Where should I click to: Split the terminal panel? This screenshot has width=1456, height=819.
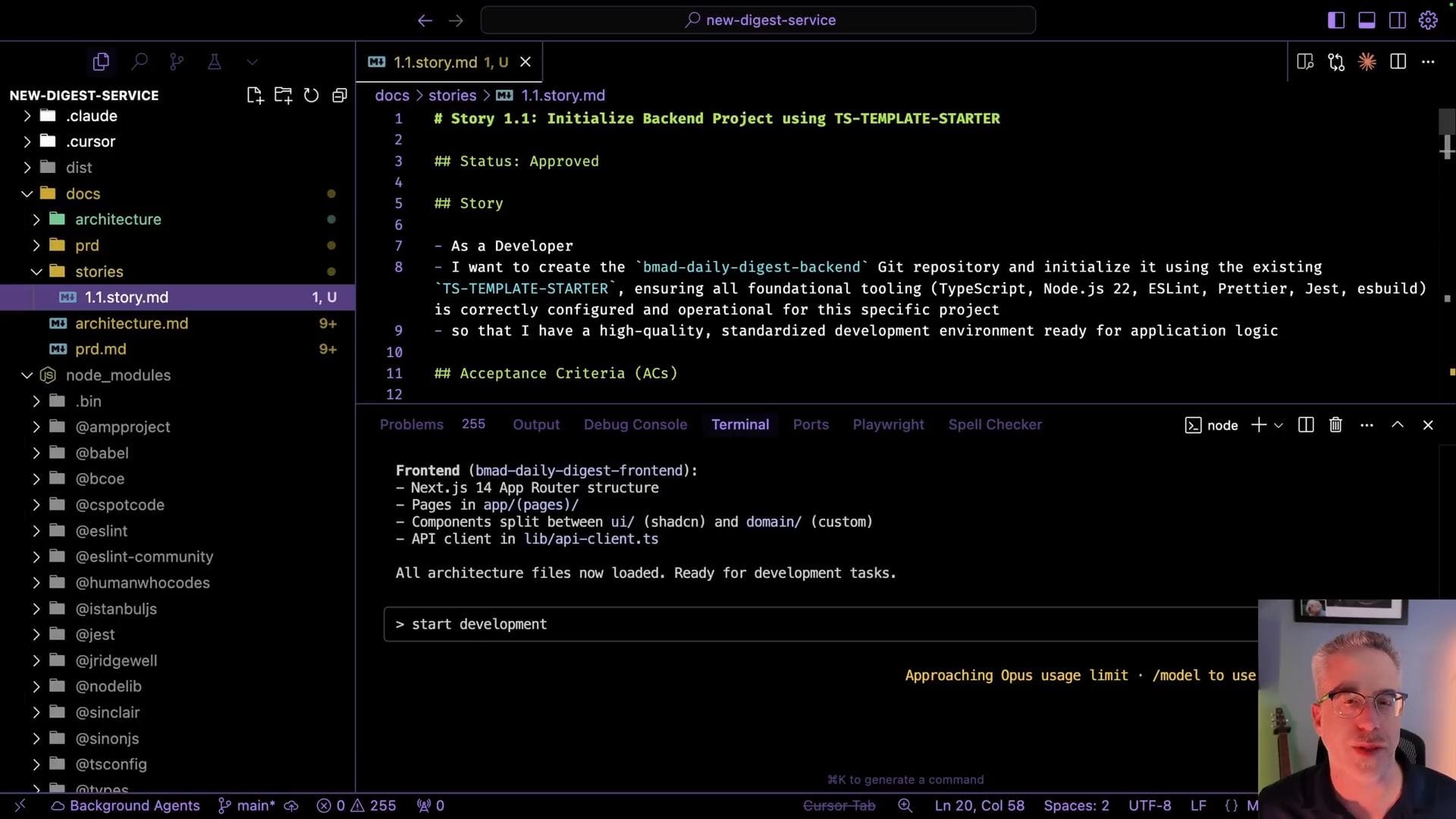coord(1306,425)
